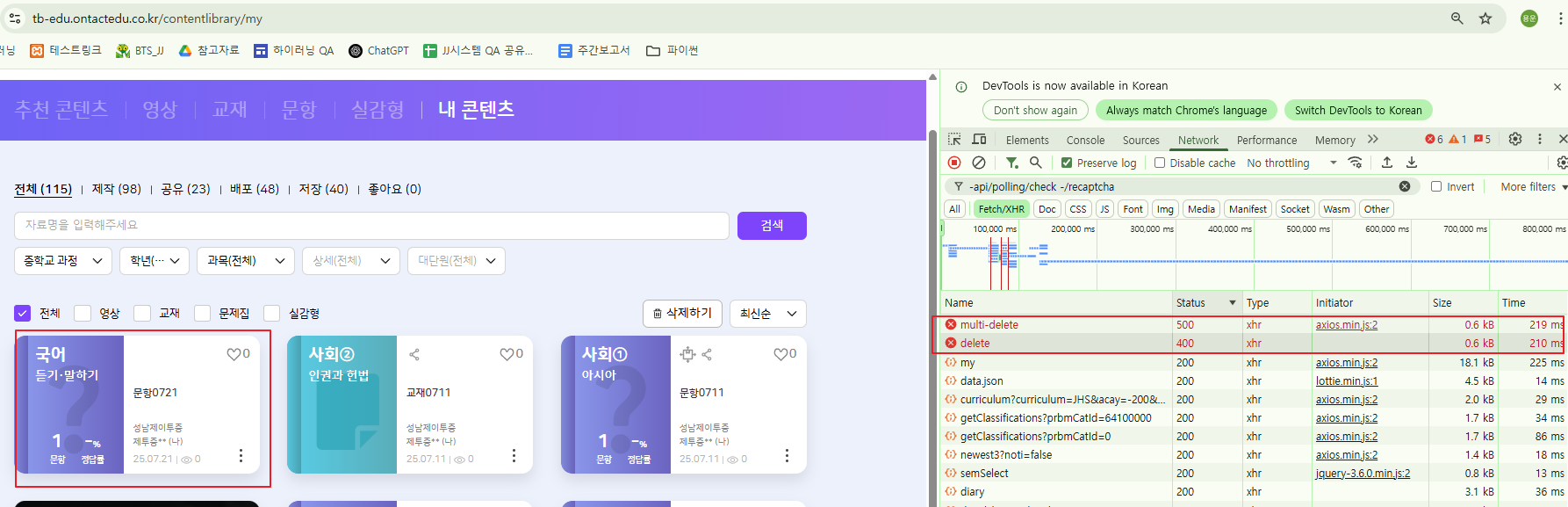
Task: Click the 자료명 search input field
Action: click(371, 226)
